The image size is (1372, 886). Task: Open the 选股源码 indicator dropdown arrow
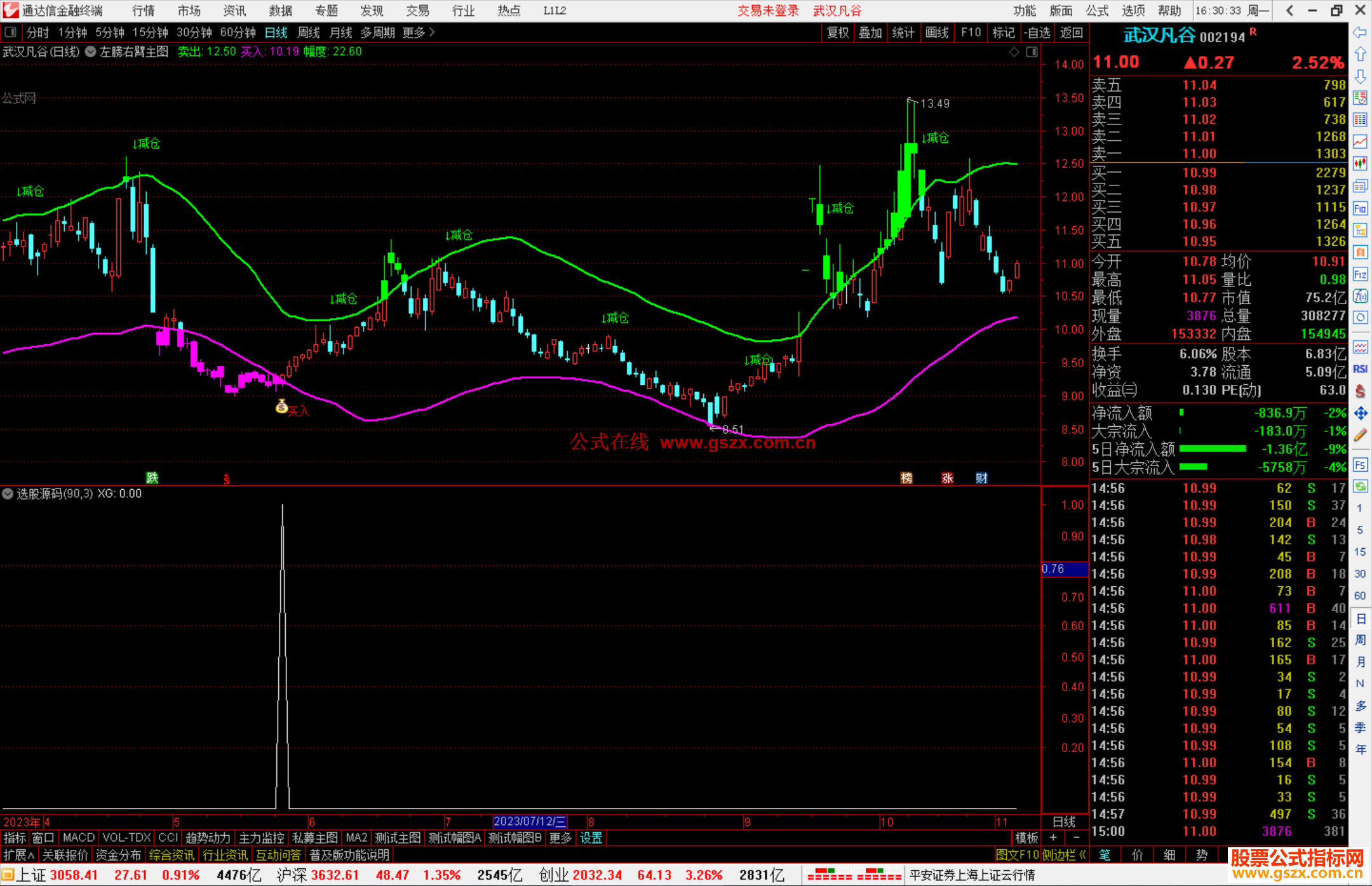coord(8,493)
